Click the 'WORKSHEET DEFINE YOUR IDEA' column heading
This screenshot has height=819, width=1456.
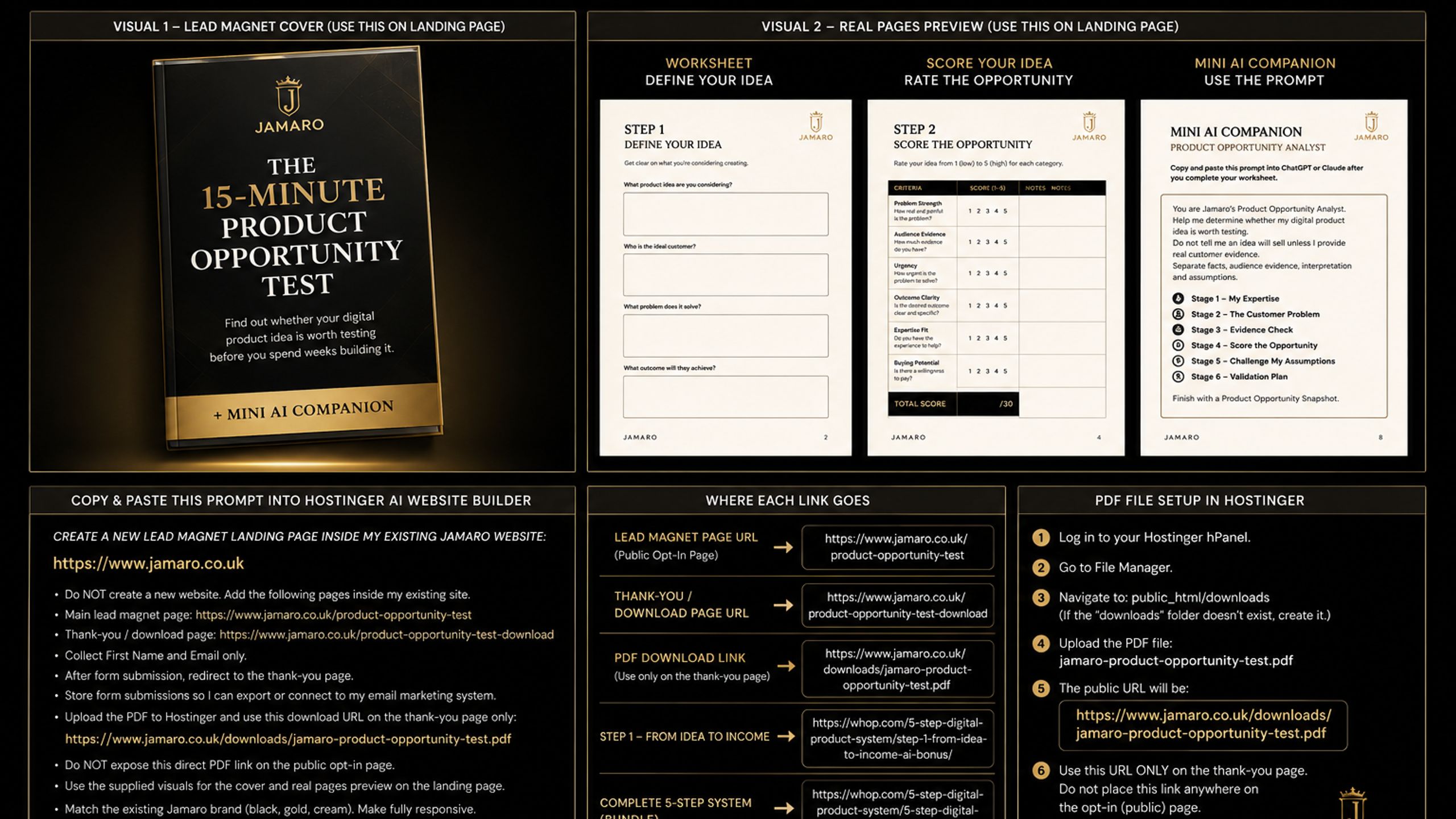(709, 72)
